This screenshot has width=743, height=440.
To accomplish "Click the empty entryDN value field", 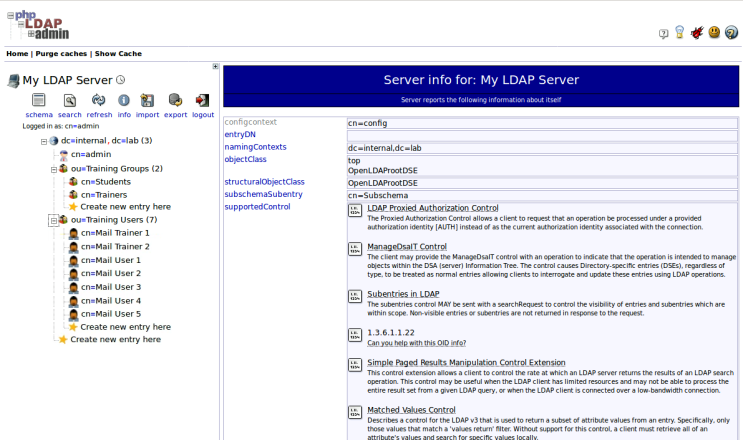I will point(542,135).
